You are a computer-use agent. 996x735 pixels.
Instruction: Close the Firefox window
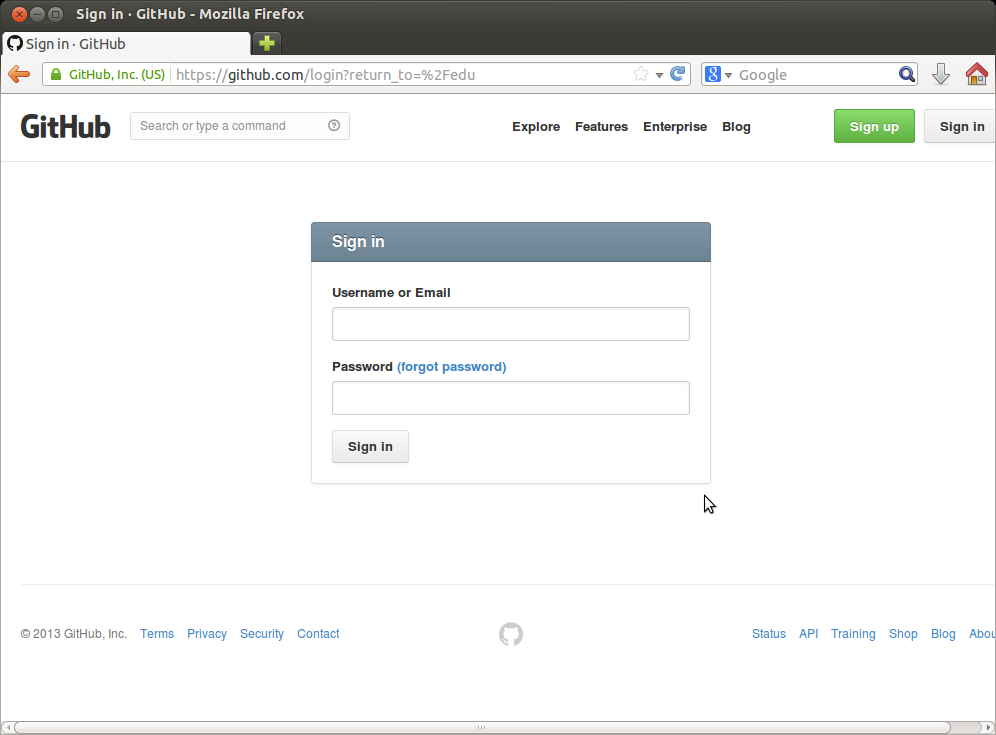pyautogui.click(x=19, y=14)
